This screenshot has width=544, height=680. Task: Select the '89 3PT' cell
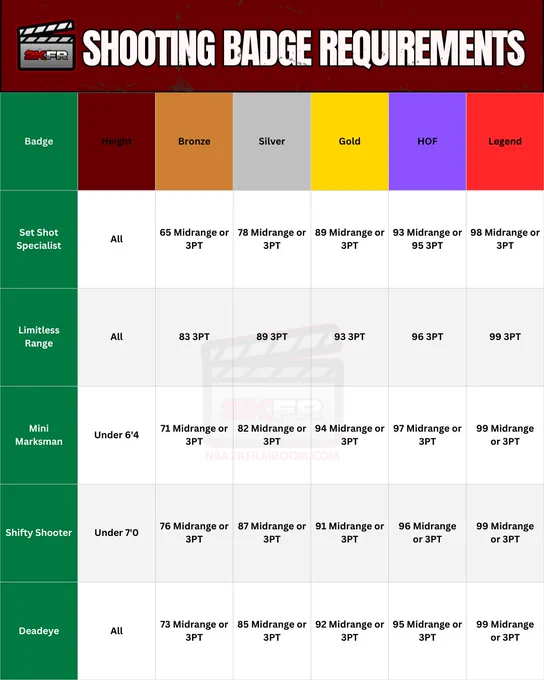click(x=272, y=337)
